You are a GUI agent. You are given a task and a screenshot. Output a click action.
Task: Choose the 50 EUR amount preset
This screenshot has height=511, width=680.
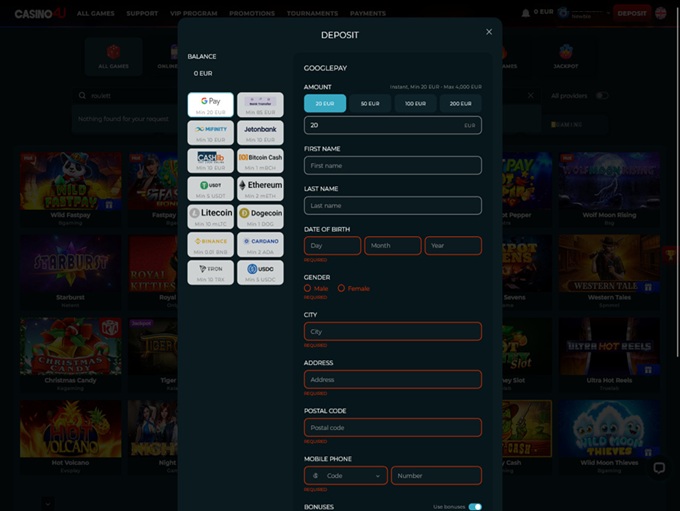pyautogui.click(x=370, y=103)
